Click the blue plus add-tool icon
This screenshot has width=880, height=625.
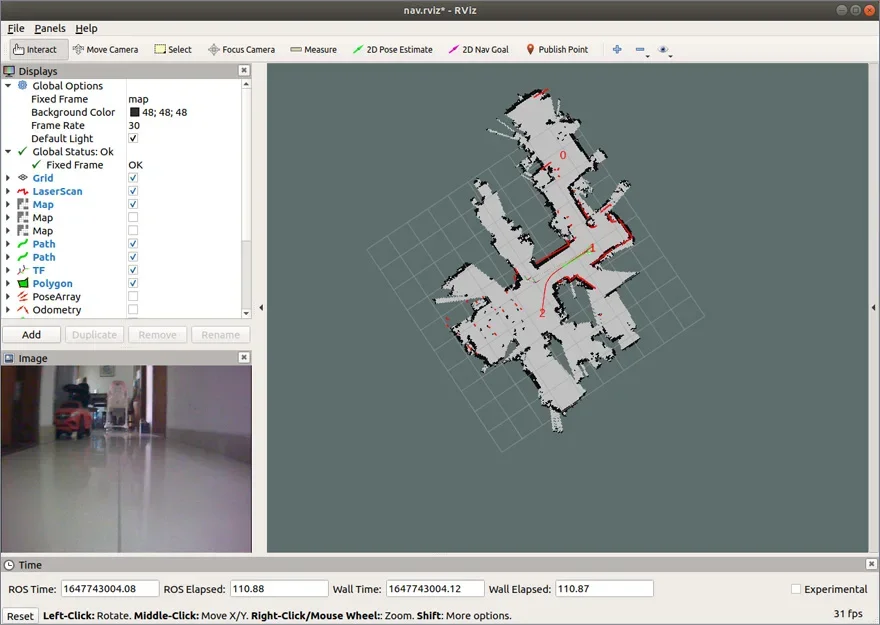point(617,49)
